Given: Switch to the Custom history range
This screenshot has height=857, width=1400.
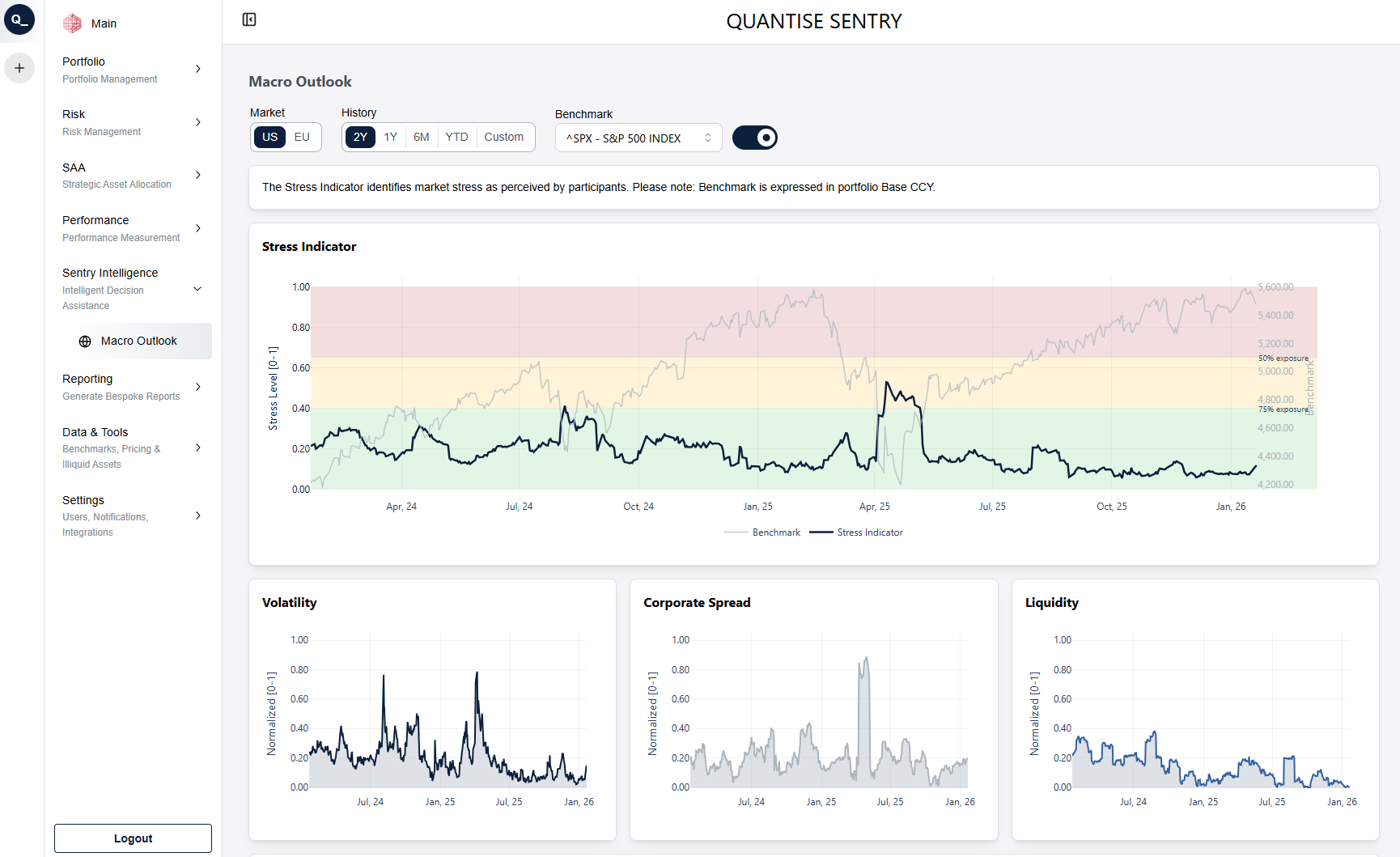Looking at the screenshot, I should click(504, 137).
